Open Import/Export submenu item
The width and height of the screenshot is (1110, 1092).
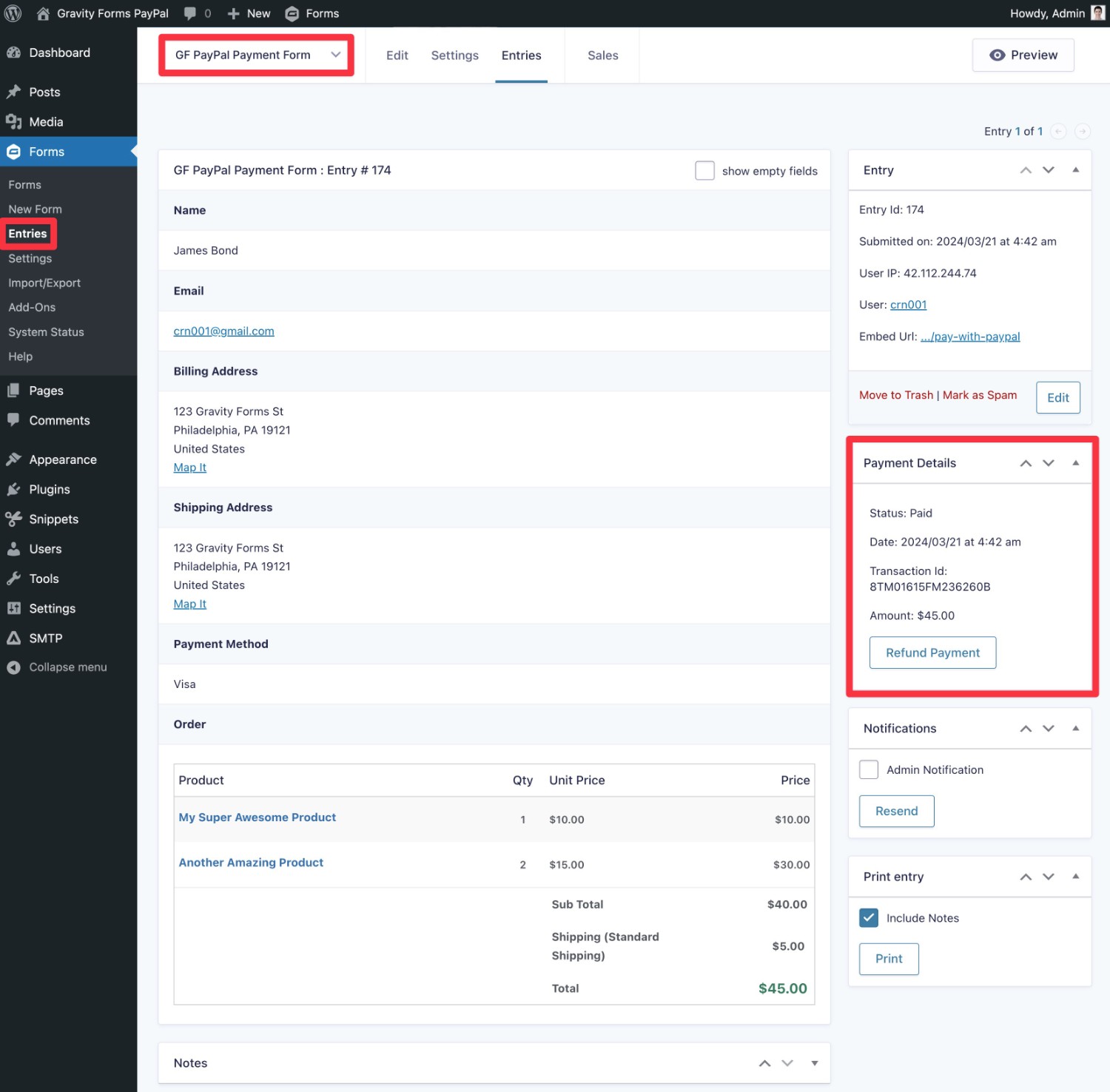click(44, 283)
